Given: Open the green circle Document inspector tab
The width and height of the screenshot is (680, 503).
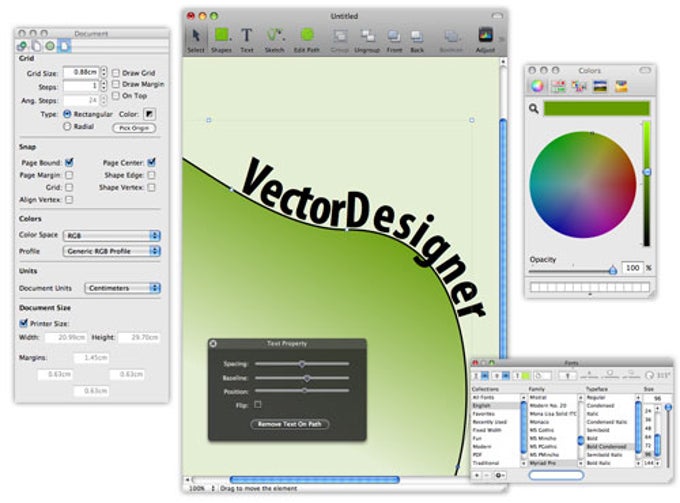Looking at the screenshot, I should pos(50,46).
